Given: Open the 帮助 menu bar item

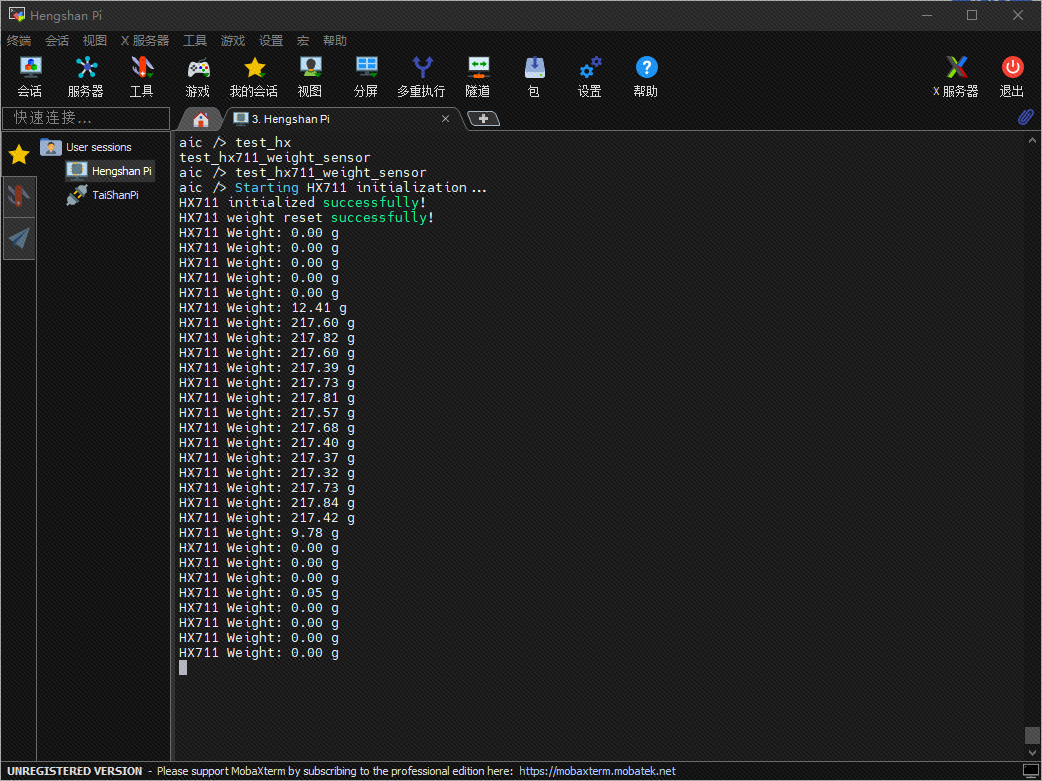Looking at the screenshot, I should tap(335, 41).
